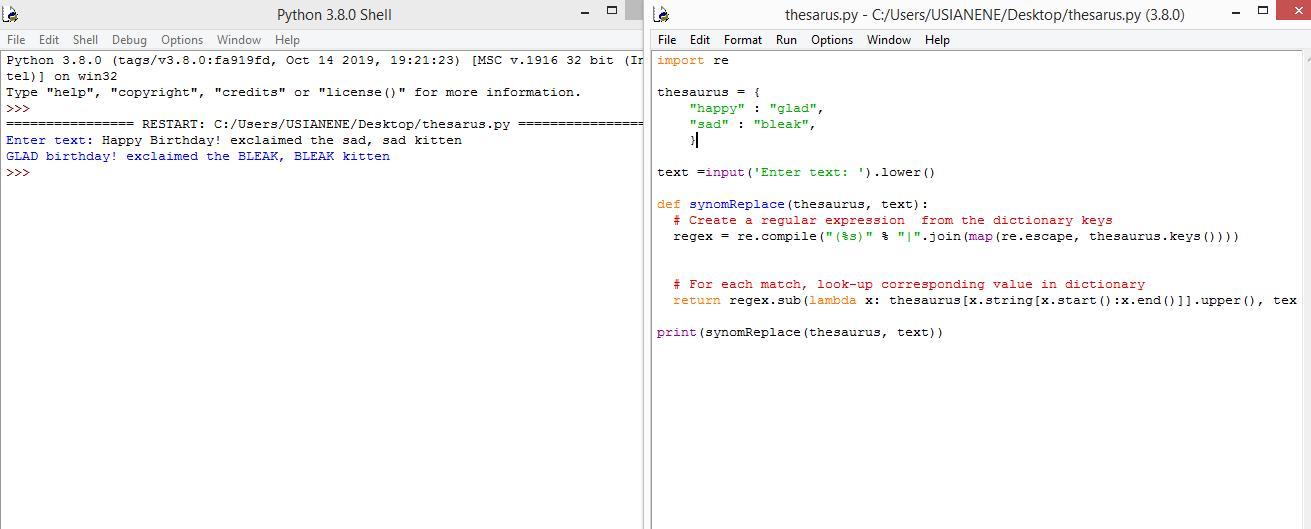The width and height of the screenshot is (1311, 529).
Task: Click the IDLE icon in Python Shell title bar
Action: point(11,14)
